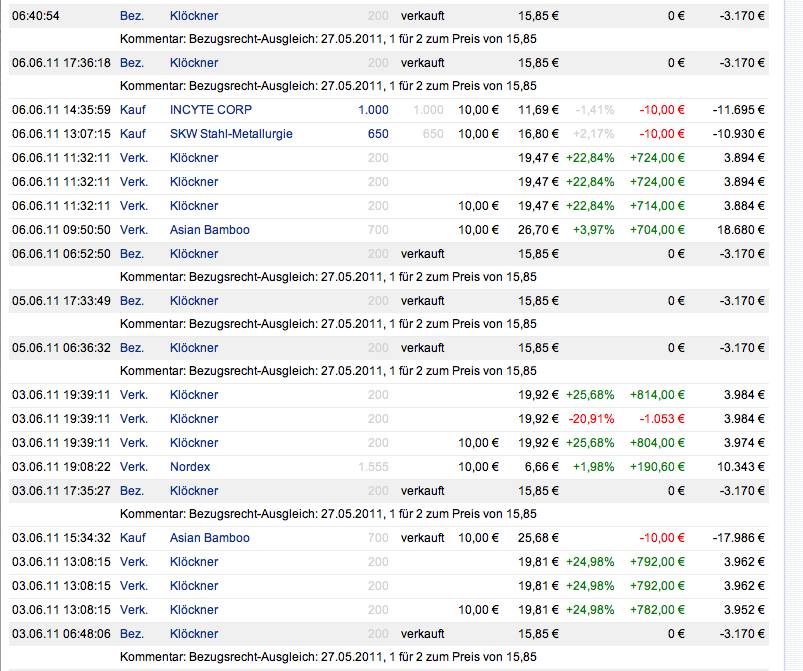Select Klöckner in the topmost 06:40:54 row
The width and height of the screenshot is (803, 671).
click(194, 16)
